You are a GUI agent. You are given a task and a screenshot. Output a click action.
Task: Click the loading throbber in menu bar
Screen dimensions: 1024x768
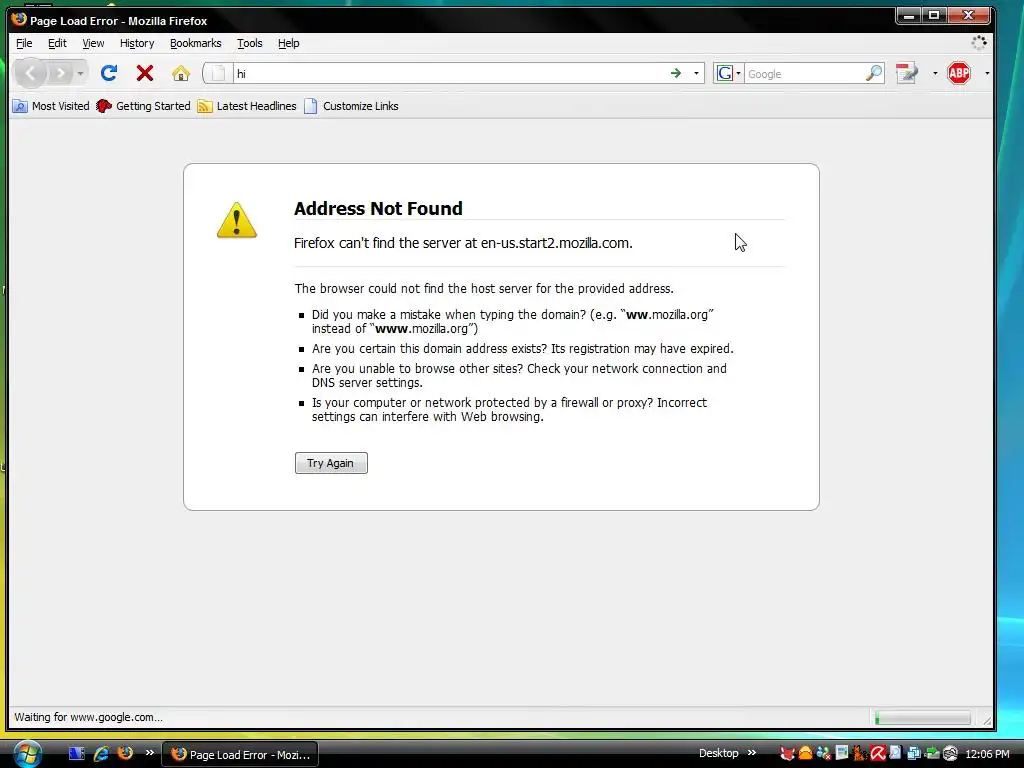978,43
